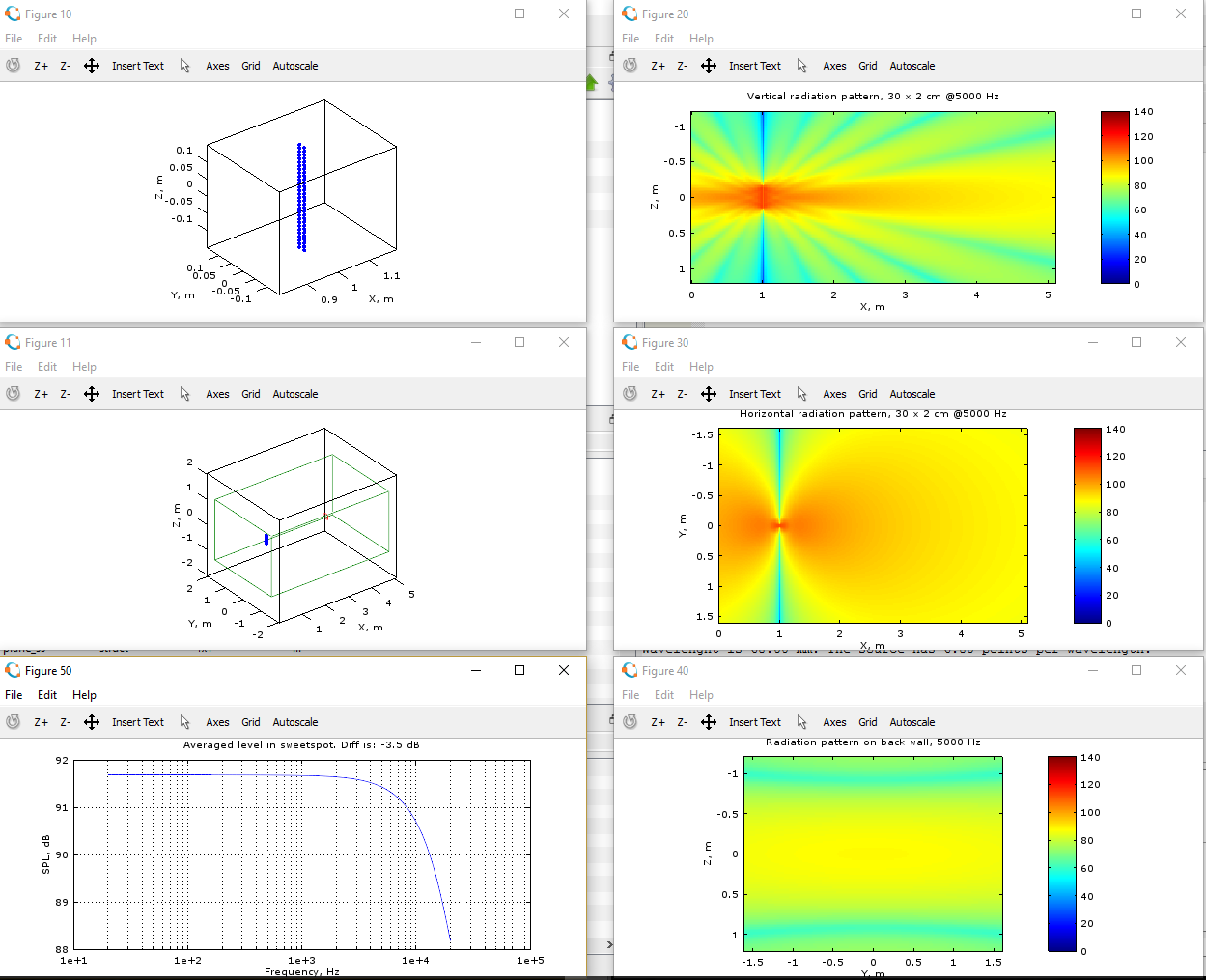The height and width of the screenshot is (980, 1206).
Task: Select pan cross-arrow tool in Figure 40
Action: pos(709,722)
